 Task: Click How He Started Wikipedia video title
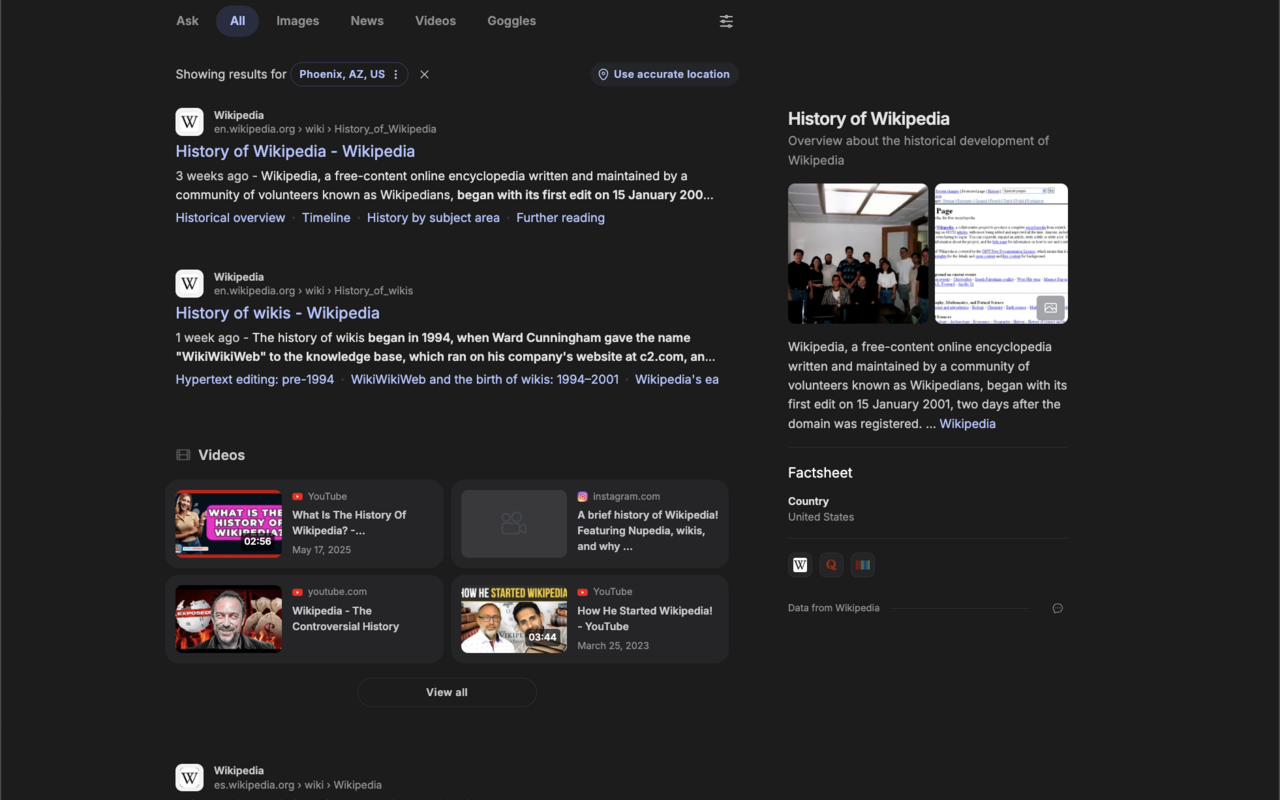(645, 619)
